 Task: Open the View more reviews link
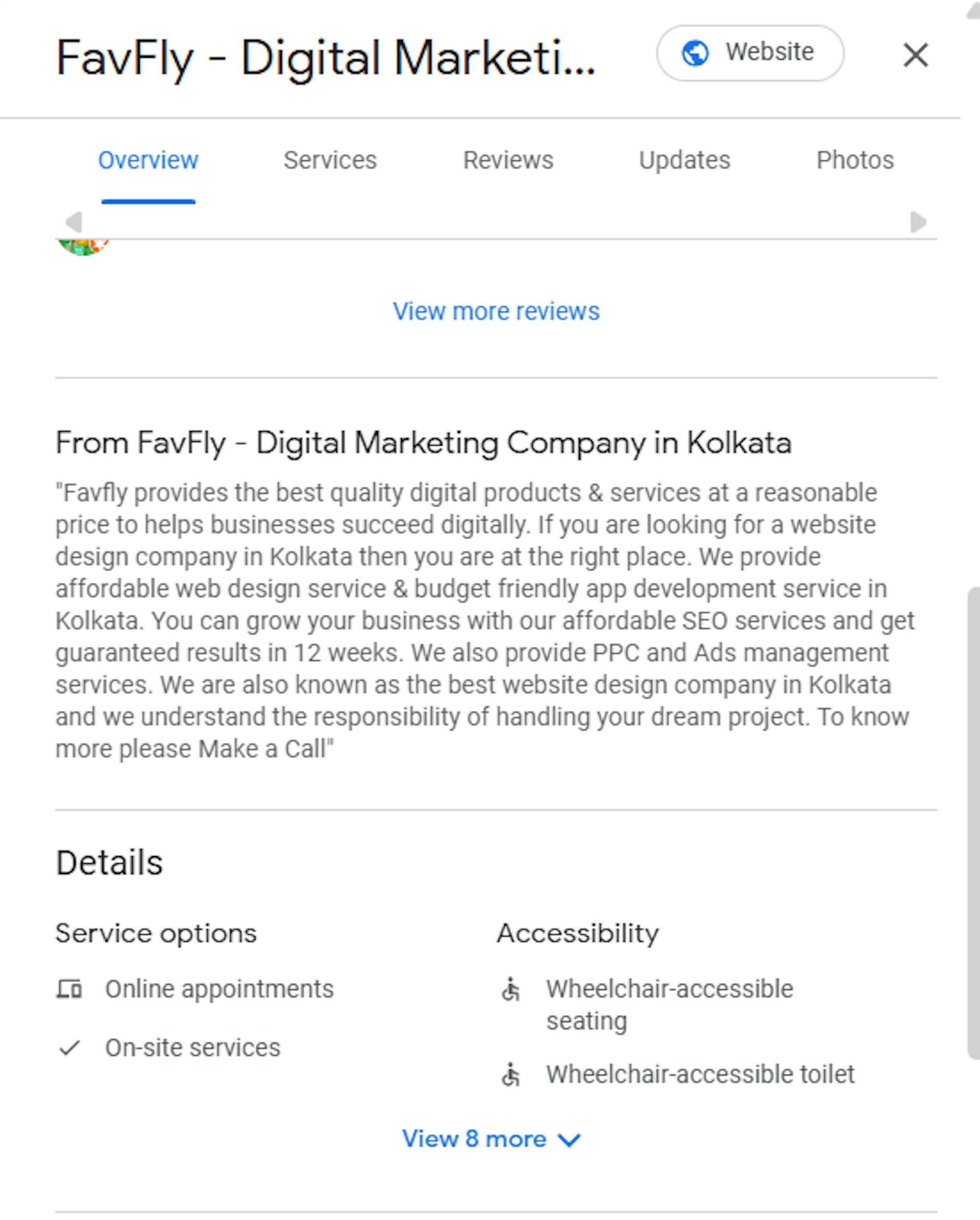click(x=496, y=311)
